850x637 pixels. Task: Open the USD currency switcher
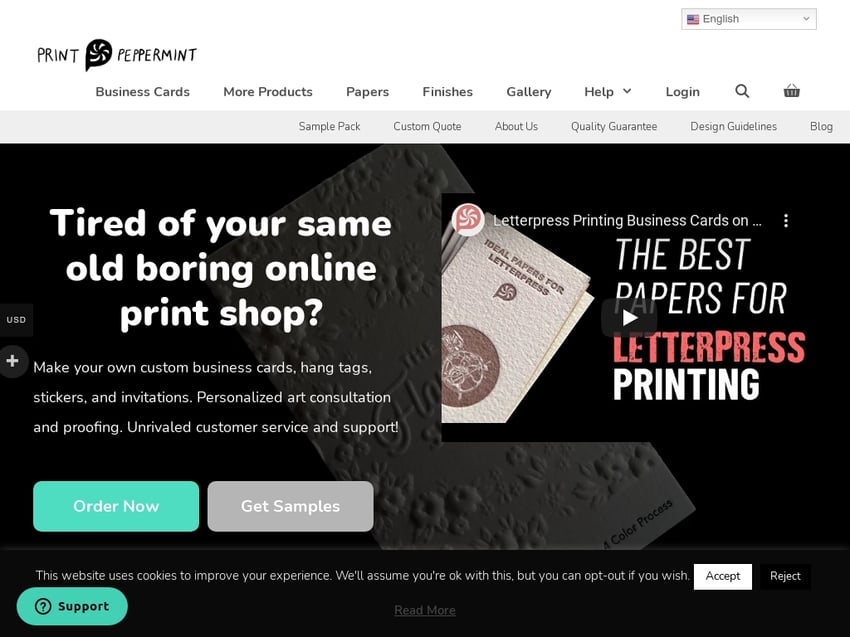click(x=16, y=320)
